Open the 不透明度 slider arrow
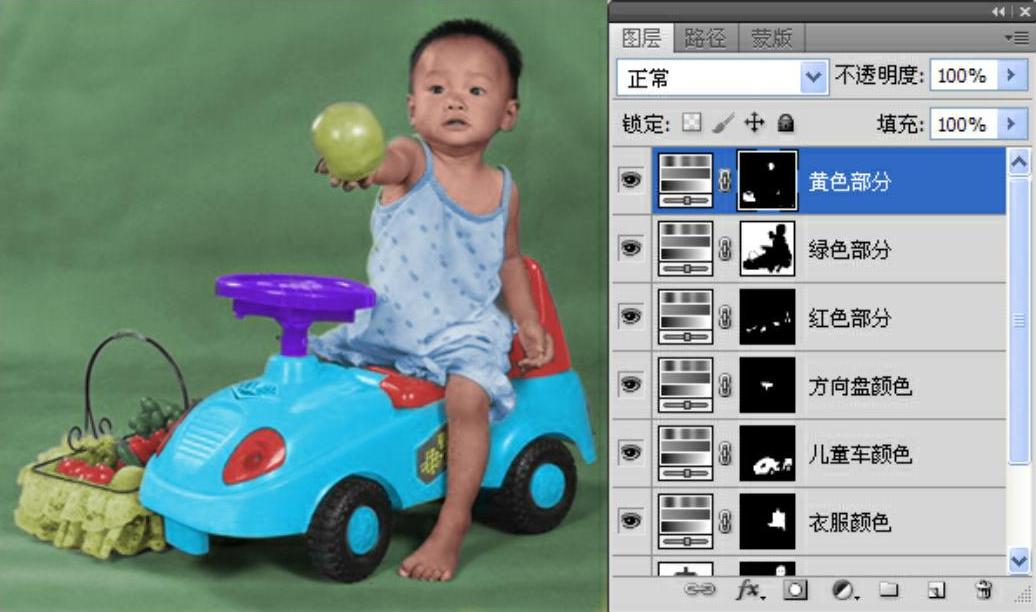Image resolution: width=1036 pixels, height=612 pixels. 1011,75
